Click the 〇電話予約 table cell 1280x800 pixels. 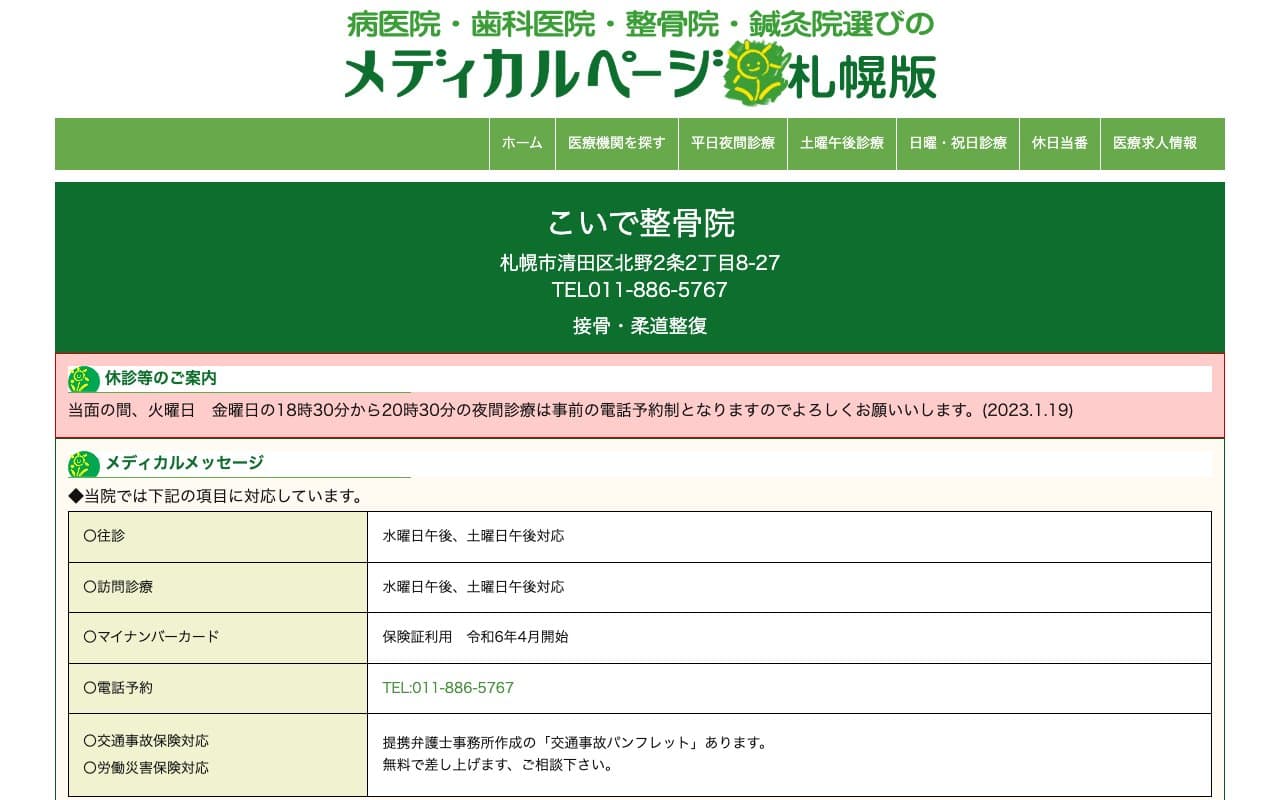point(115,688)
